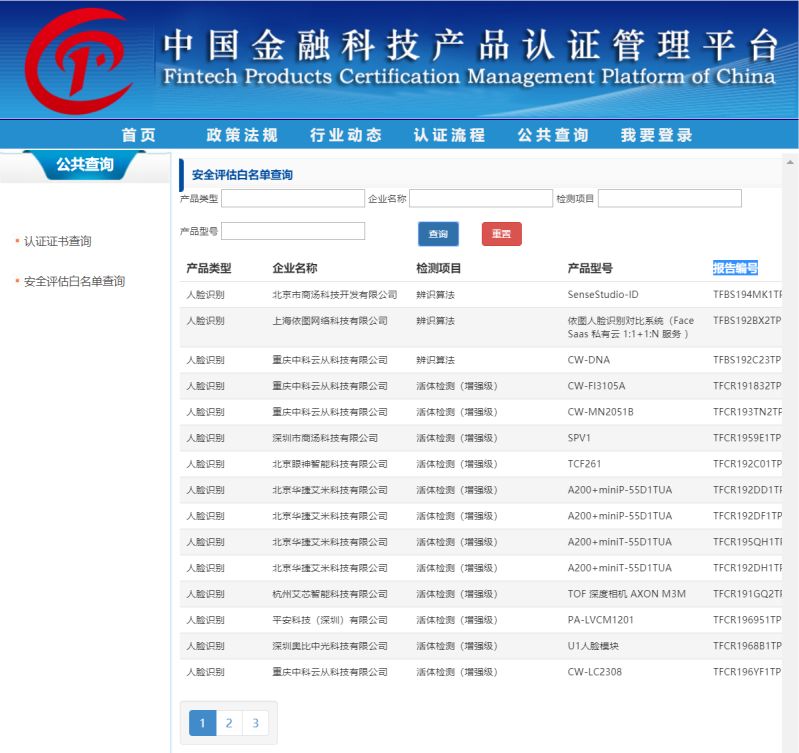Select model cell TCF261
799x753 pixels.
pos(584,464)
